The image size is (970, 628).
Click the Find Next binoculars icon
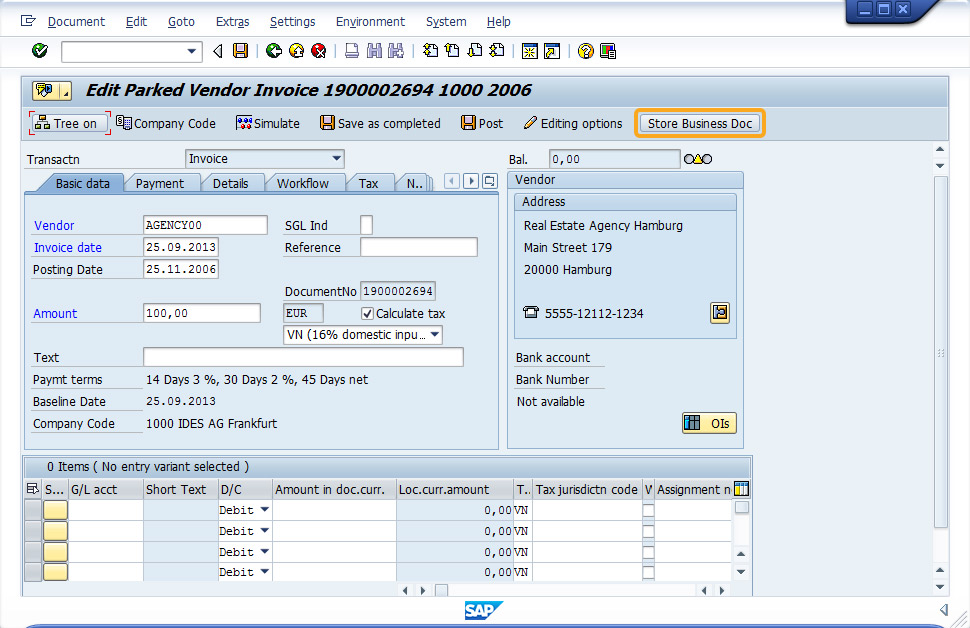[396, 51]
